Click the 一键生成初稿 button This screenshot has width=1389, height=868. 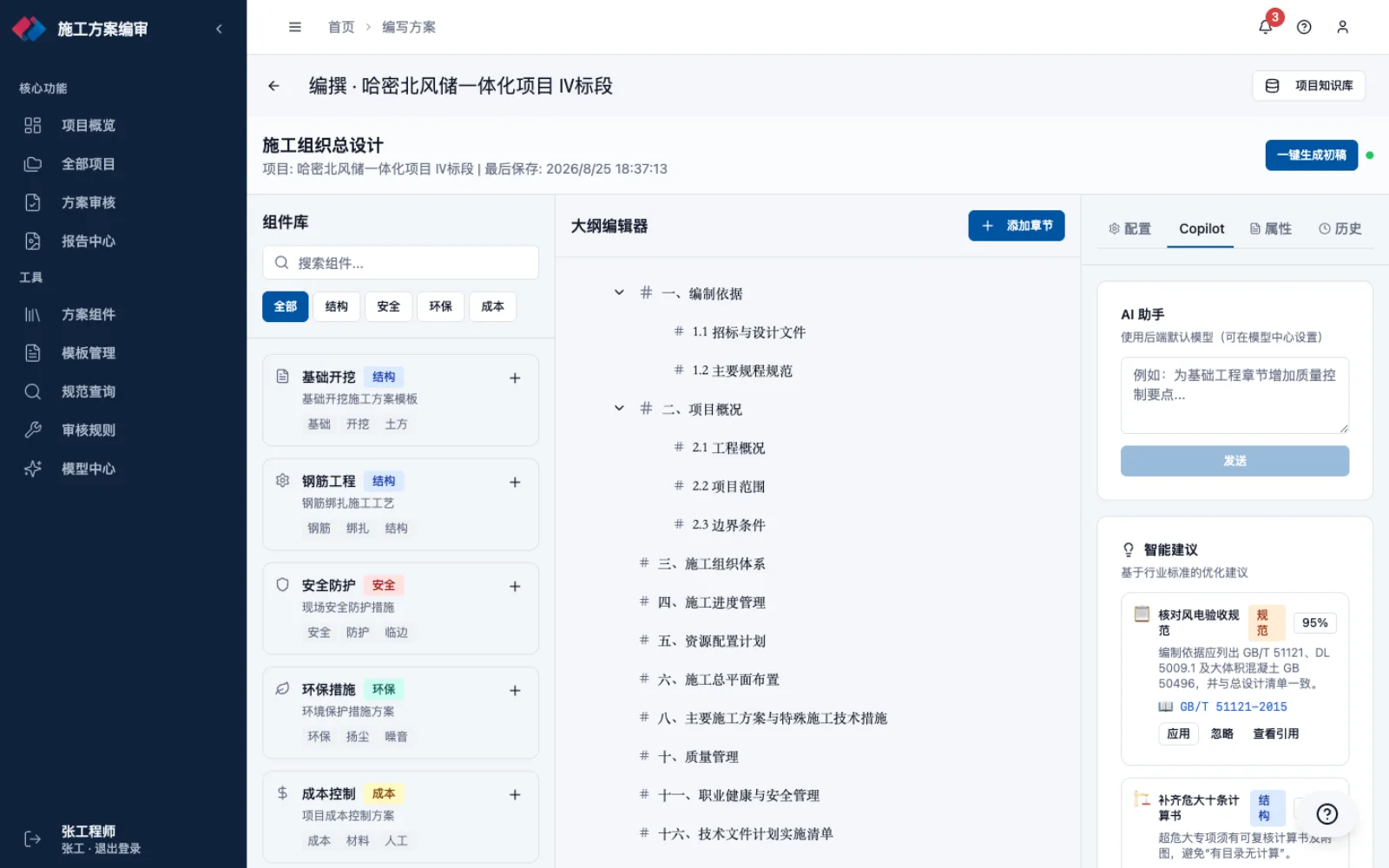pyautogui.click(x=1311, y=155)
